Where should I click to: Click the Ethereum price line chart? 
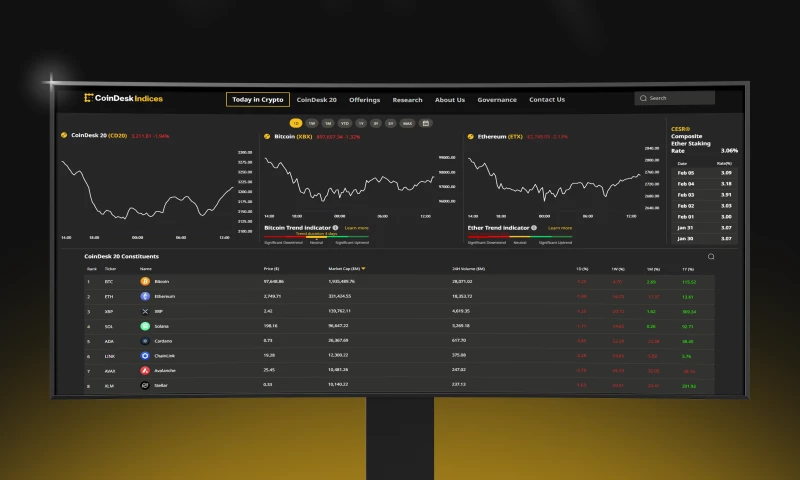point(554,181)
